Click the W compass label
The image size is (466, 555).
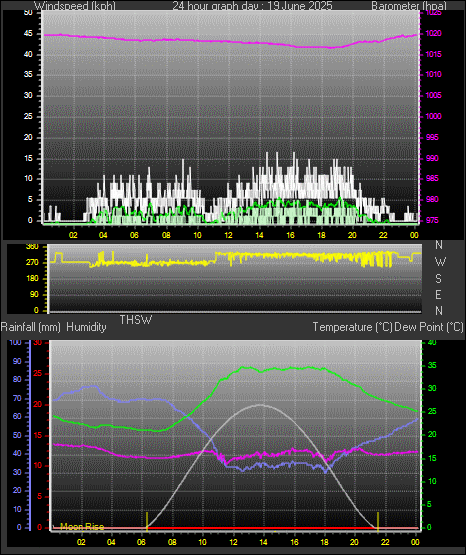pos(440,262)
